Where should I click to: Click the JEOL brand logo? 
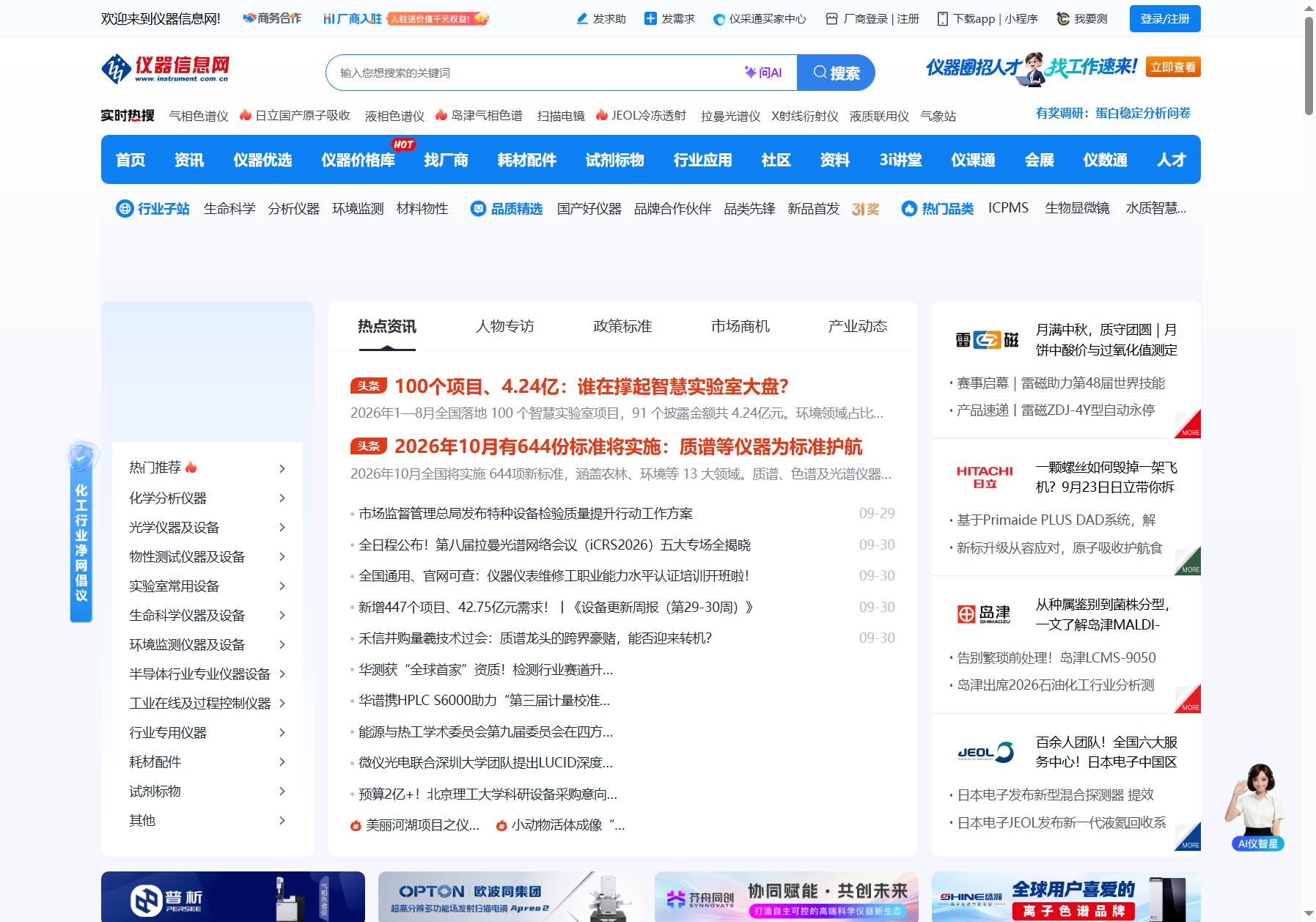pyautogui.click(x=985, y=752)
